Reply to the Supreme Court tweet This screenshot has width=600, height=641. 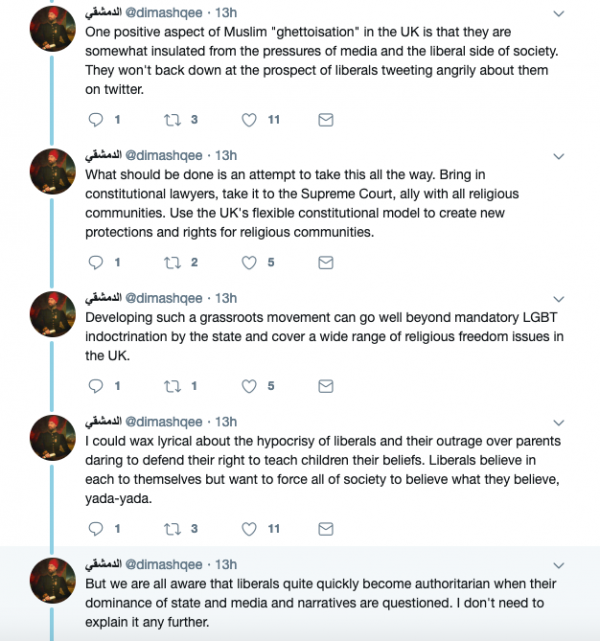point(96,263)
